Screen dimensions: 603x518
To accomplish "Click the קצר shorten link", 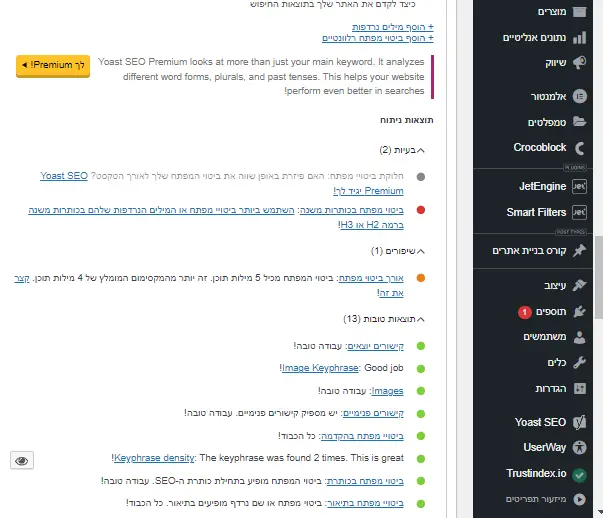I will tap(22, 278).
